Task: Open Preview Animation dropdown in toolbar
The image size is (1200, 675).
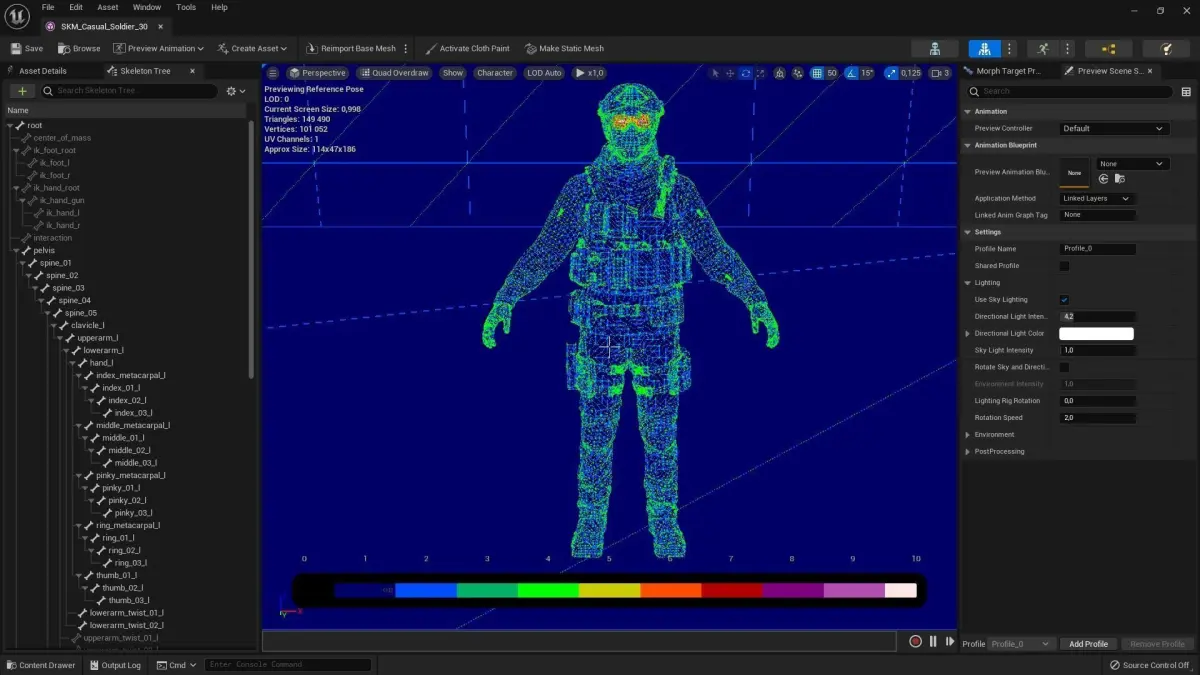Action: [158, 48]
